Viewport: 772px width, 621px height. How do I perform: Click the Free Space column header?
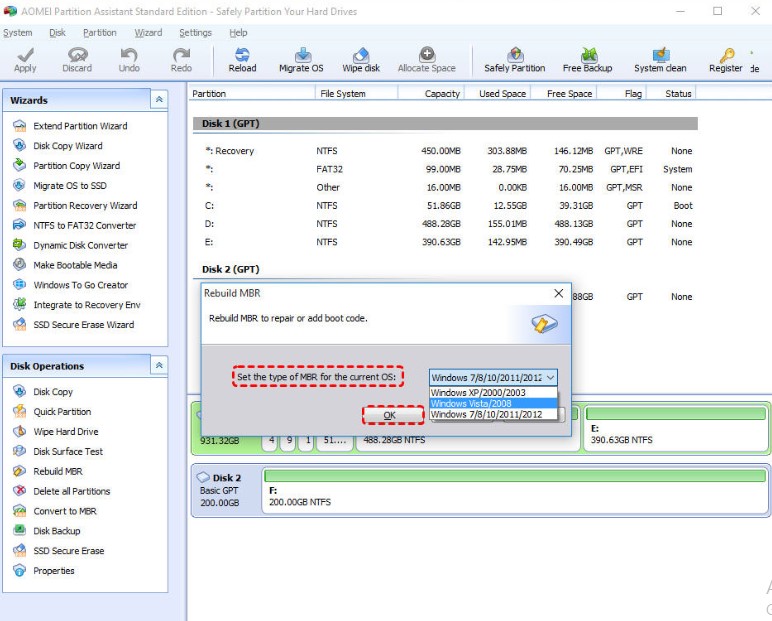pos(564,94)
